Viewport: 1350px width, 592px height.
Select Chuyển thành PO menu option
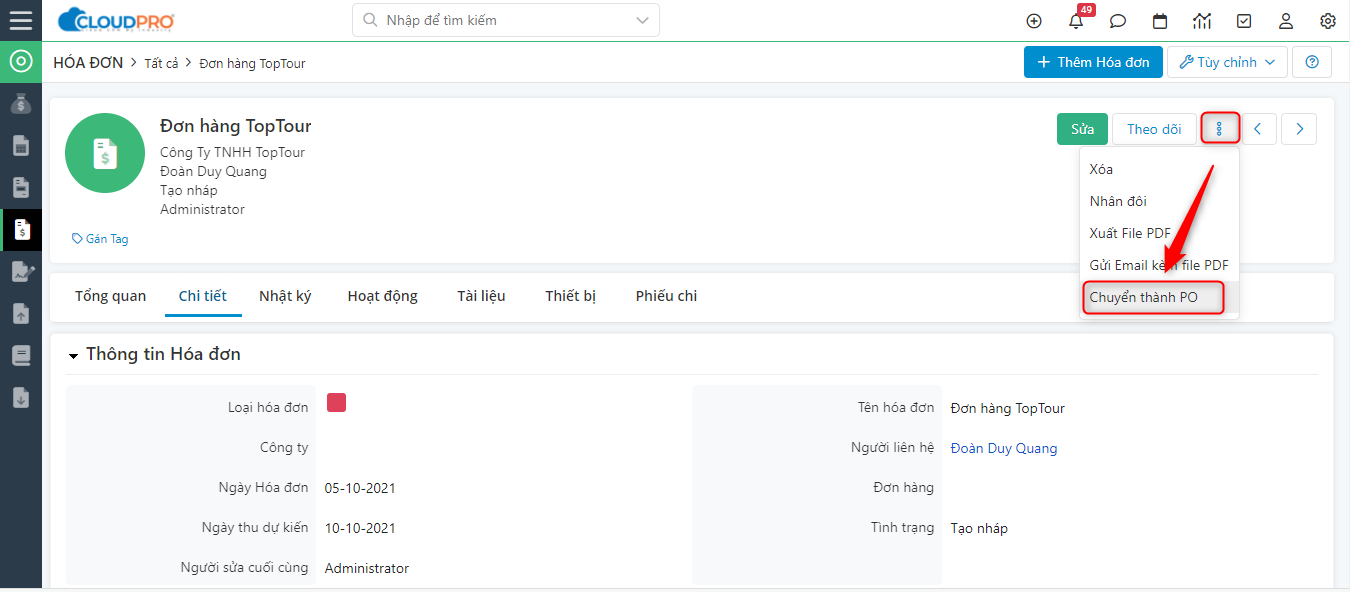point(1143,298)
